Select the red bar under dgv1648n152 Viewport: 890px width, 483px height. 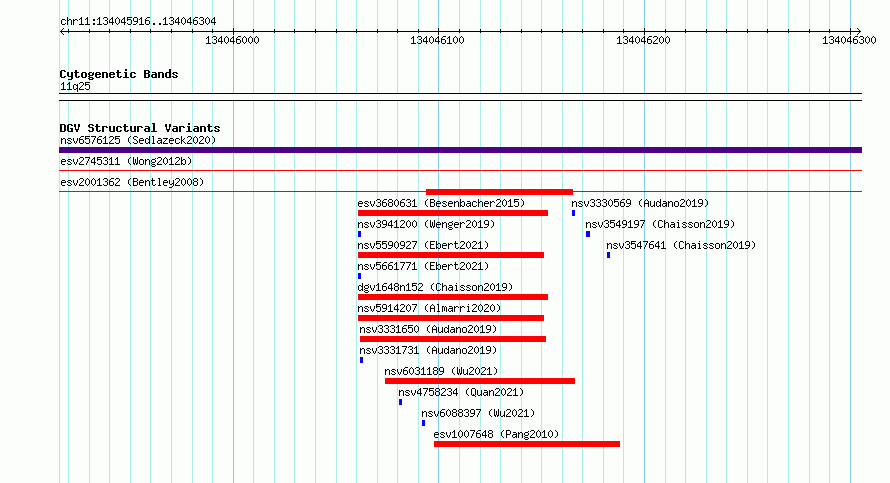452,297
